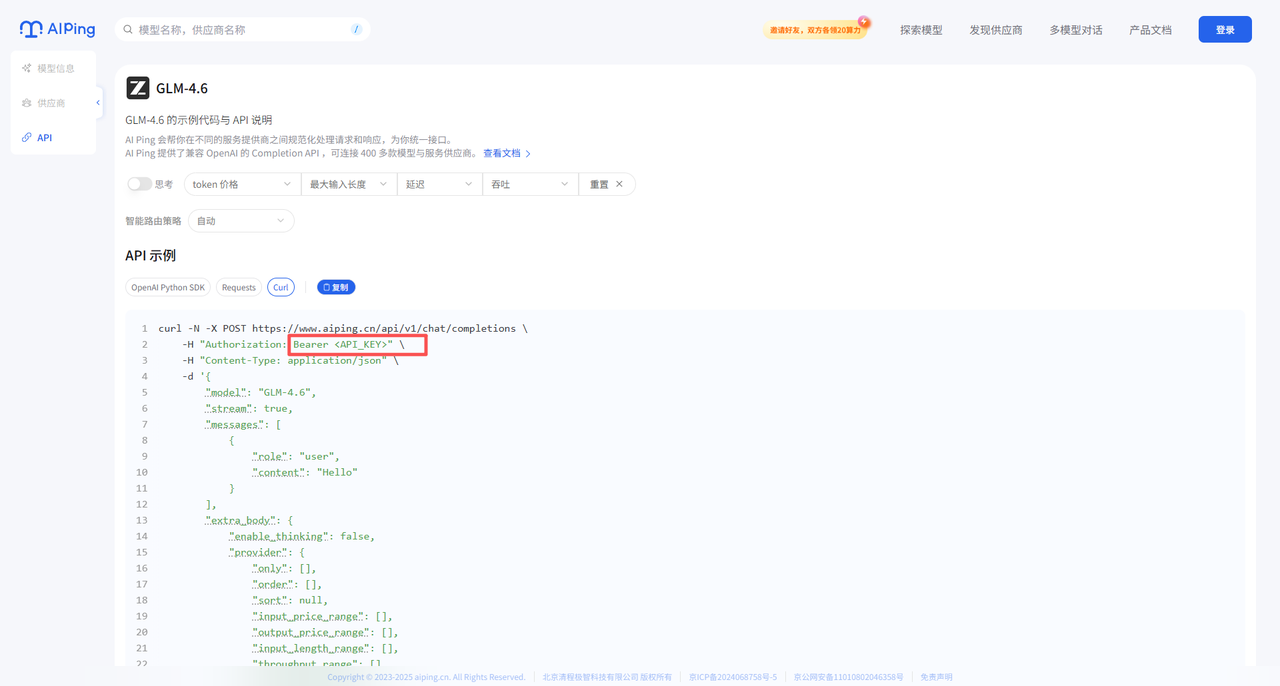Screen dimensions: 1280x686
Task: Clear filters with the 重置 X icon
Action: [619, 184]
